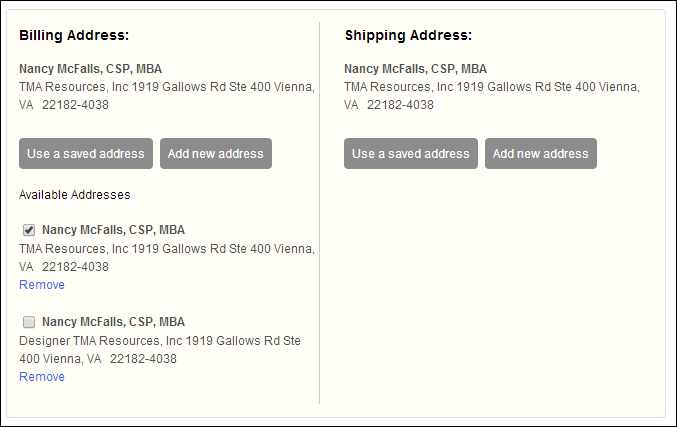Remove the first available TMA Resources address
The height and width of the screenshot is (427, 677).
point(42,285)
